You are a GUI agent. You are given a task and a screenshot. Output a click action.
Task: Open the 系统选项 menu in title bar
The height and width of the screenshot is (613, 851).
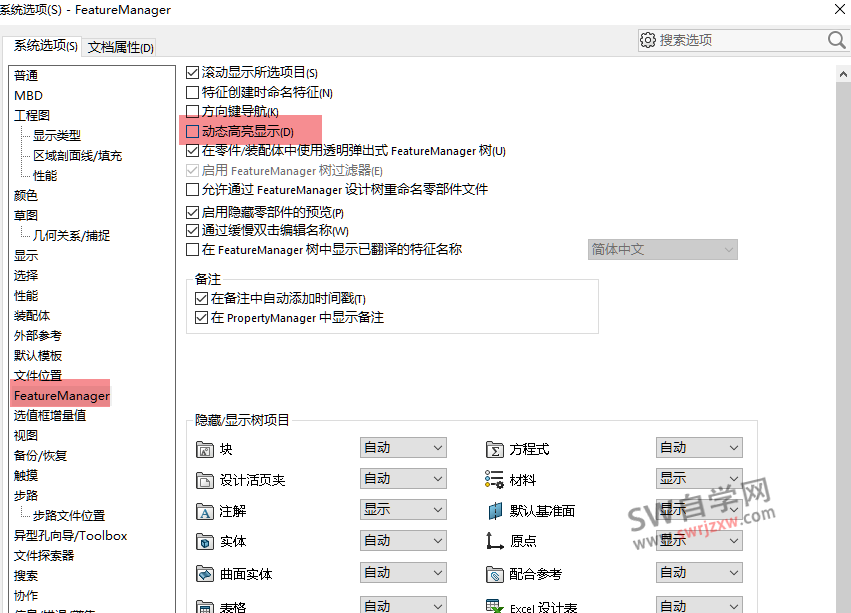[x=30, y=9]
